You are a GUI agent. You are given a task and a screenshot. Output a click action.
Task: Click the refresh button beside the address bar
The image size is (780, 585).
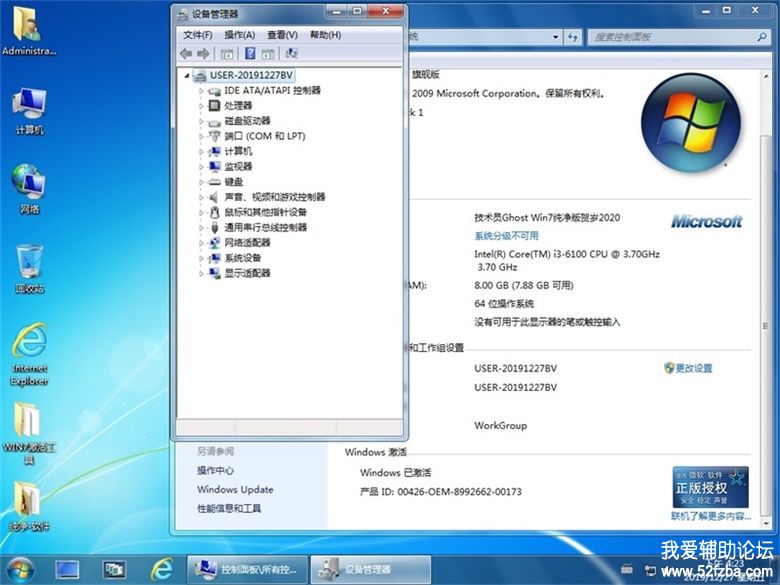(573, 37)
